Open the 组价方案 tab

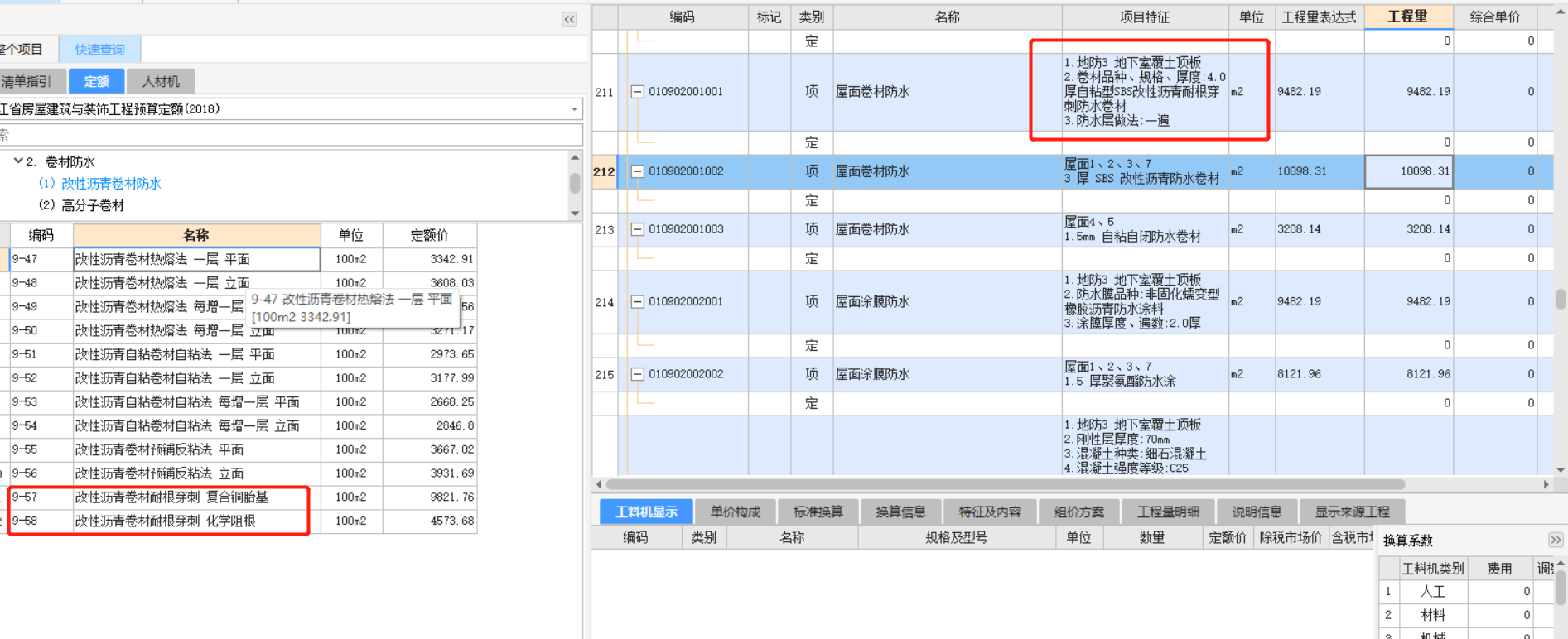[1078, 512]
